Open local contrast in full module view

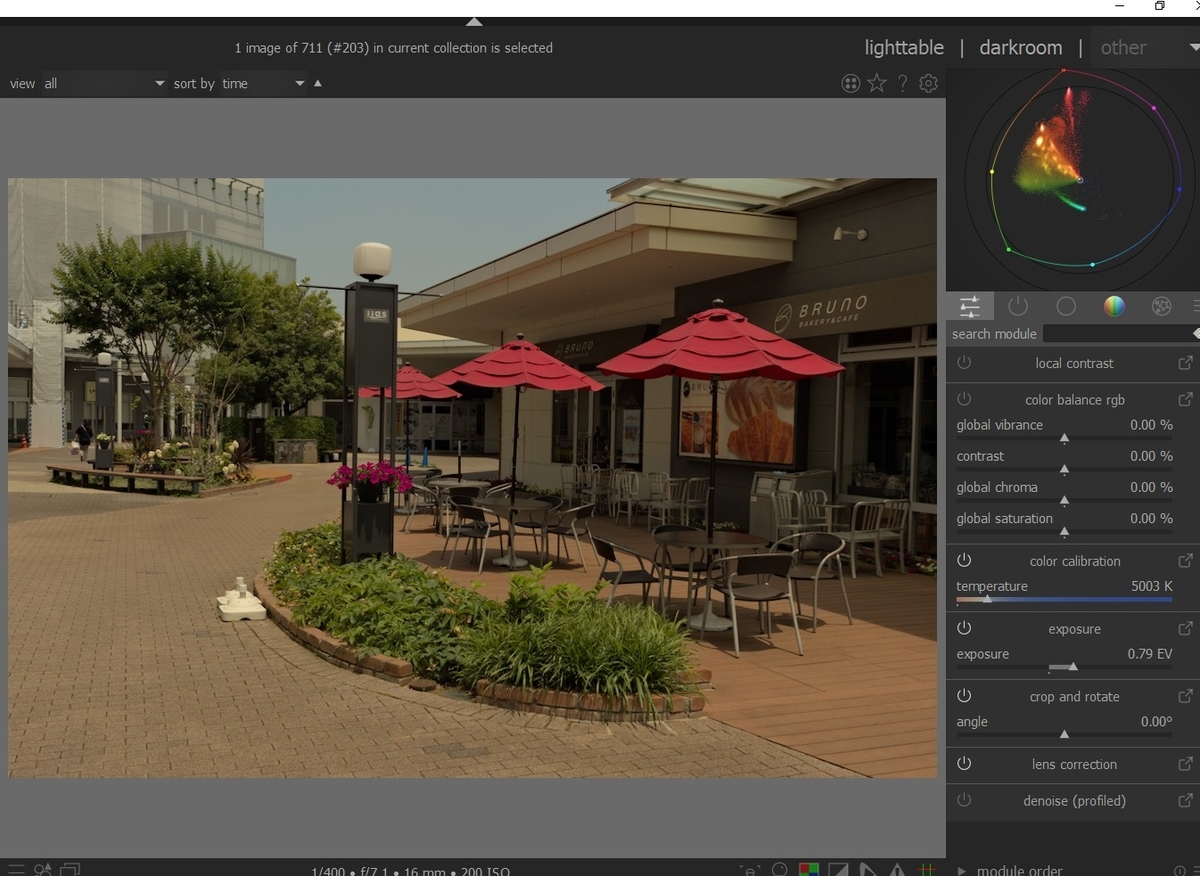tap(1185, 363)
